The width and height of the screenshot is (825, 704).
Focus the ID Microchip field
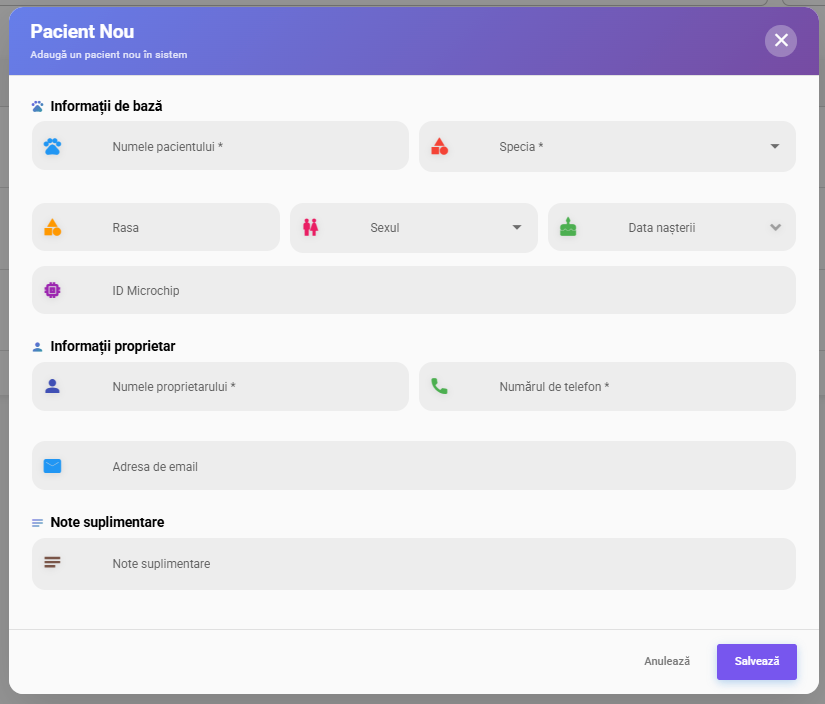(414, 290)
